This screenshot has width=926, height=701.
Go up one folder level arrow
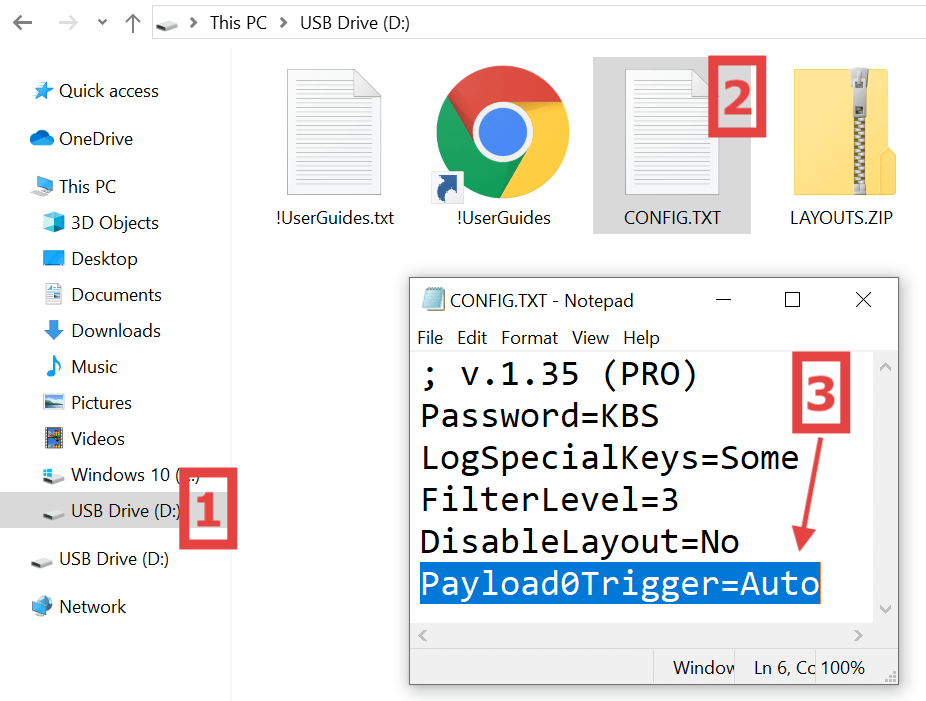click(133, 22)
